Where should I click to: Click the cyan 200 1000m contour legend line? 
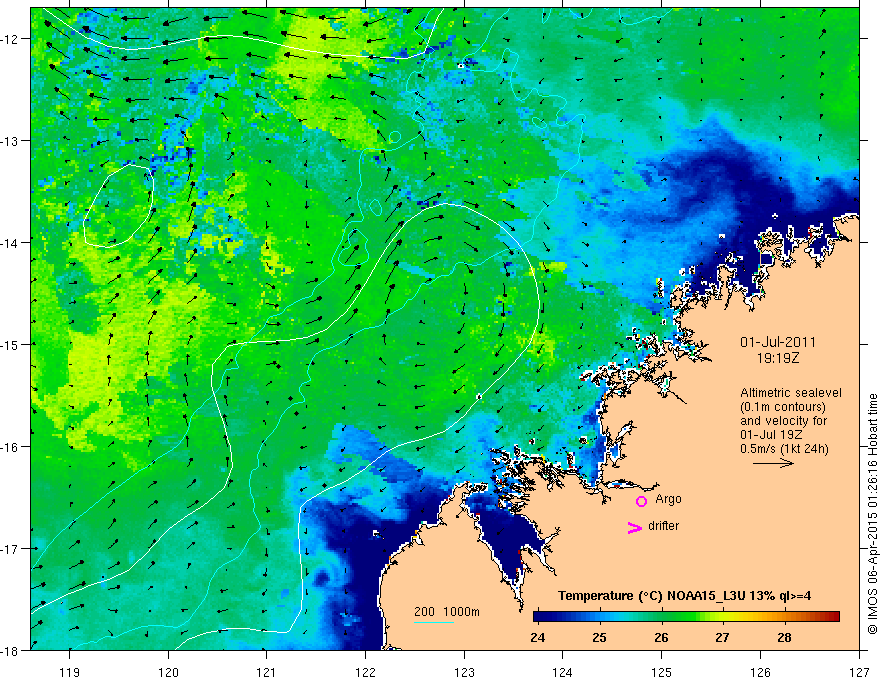point(434,622)
